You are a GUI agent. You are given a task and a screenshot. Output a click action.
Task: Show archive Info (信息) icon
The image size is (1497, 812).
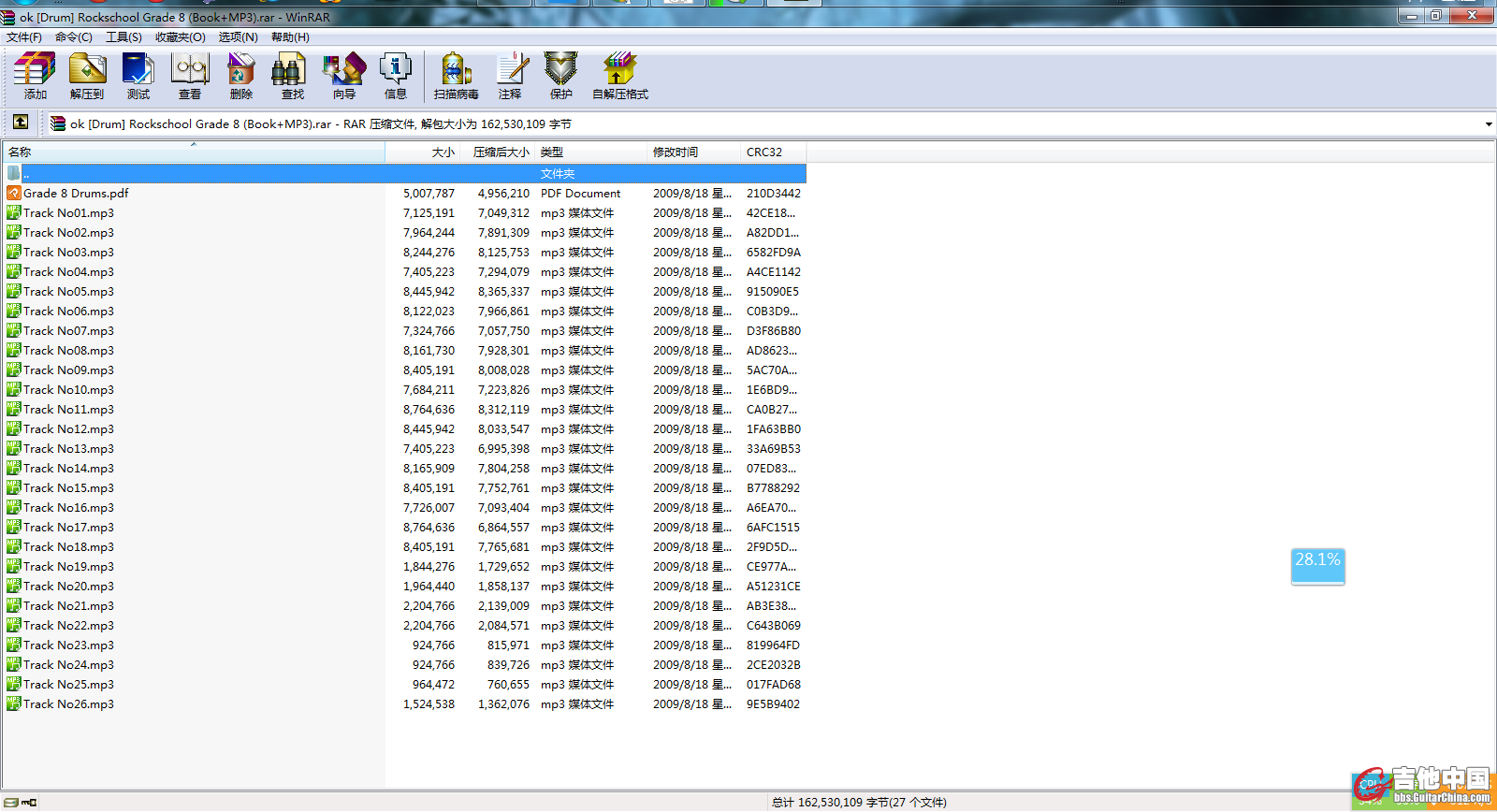point(395,76)
